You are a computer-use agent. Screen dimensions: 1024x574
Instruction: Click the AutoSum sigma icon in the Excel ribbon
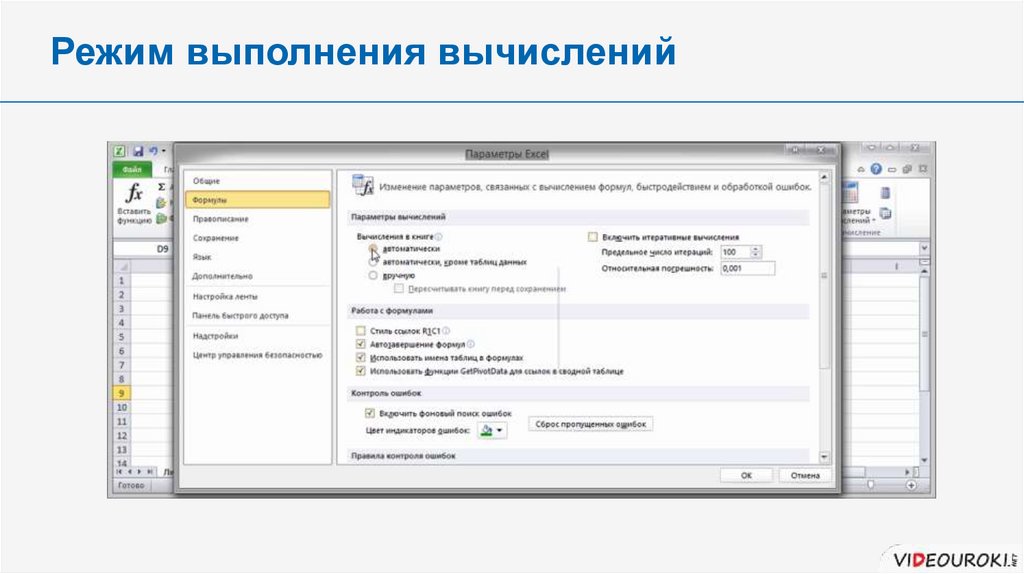[161, 187]
